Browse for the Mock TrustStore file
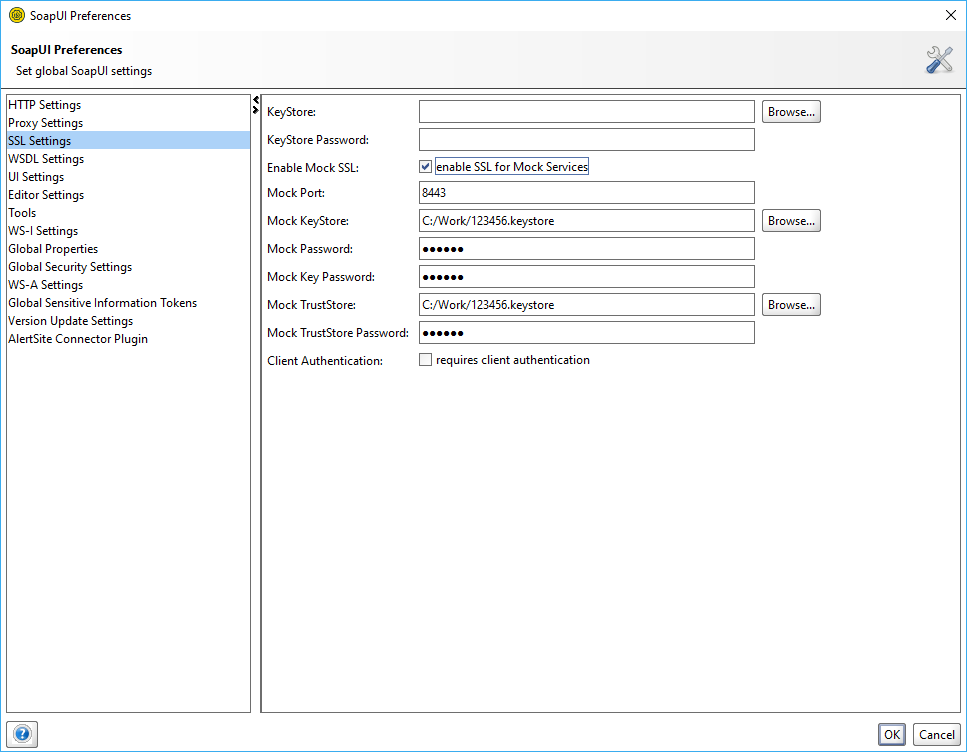 coord(790,304)
